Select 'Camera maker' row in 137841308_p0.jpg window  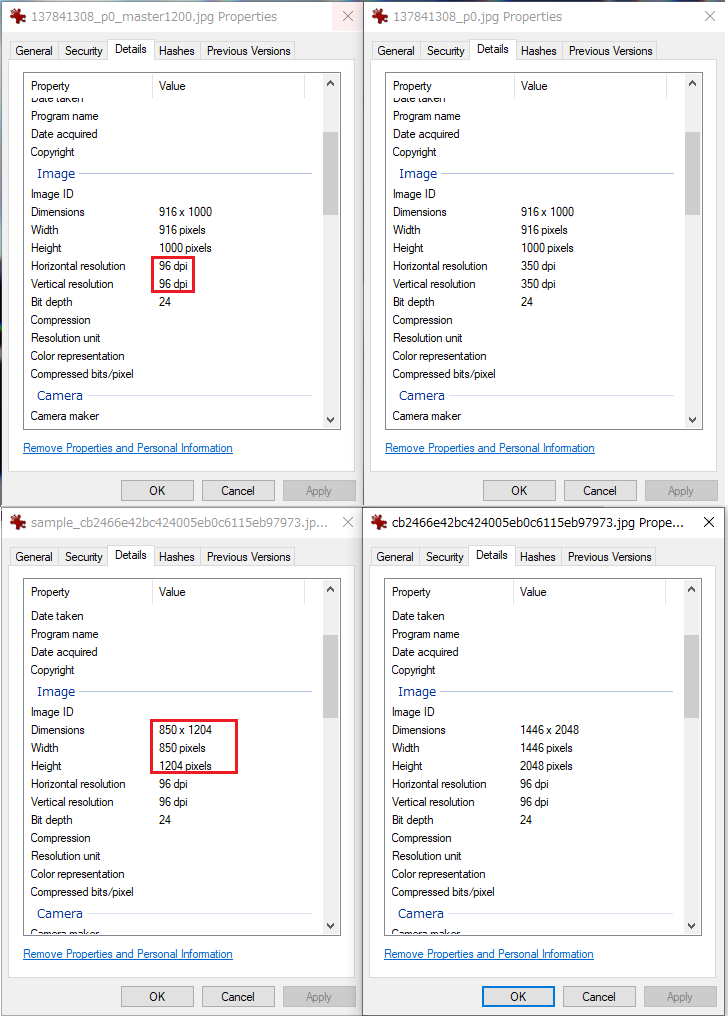pos(536,416)
